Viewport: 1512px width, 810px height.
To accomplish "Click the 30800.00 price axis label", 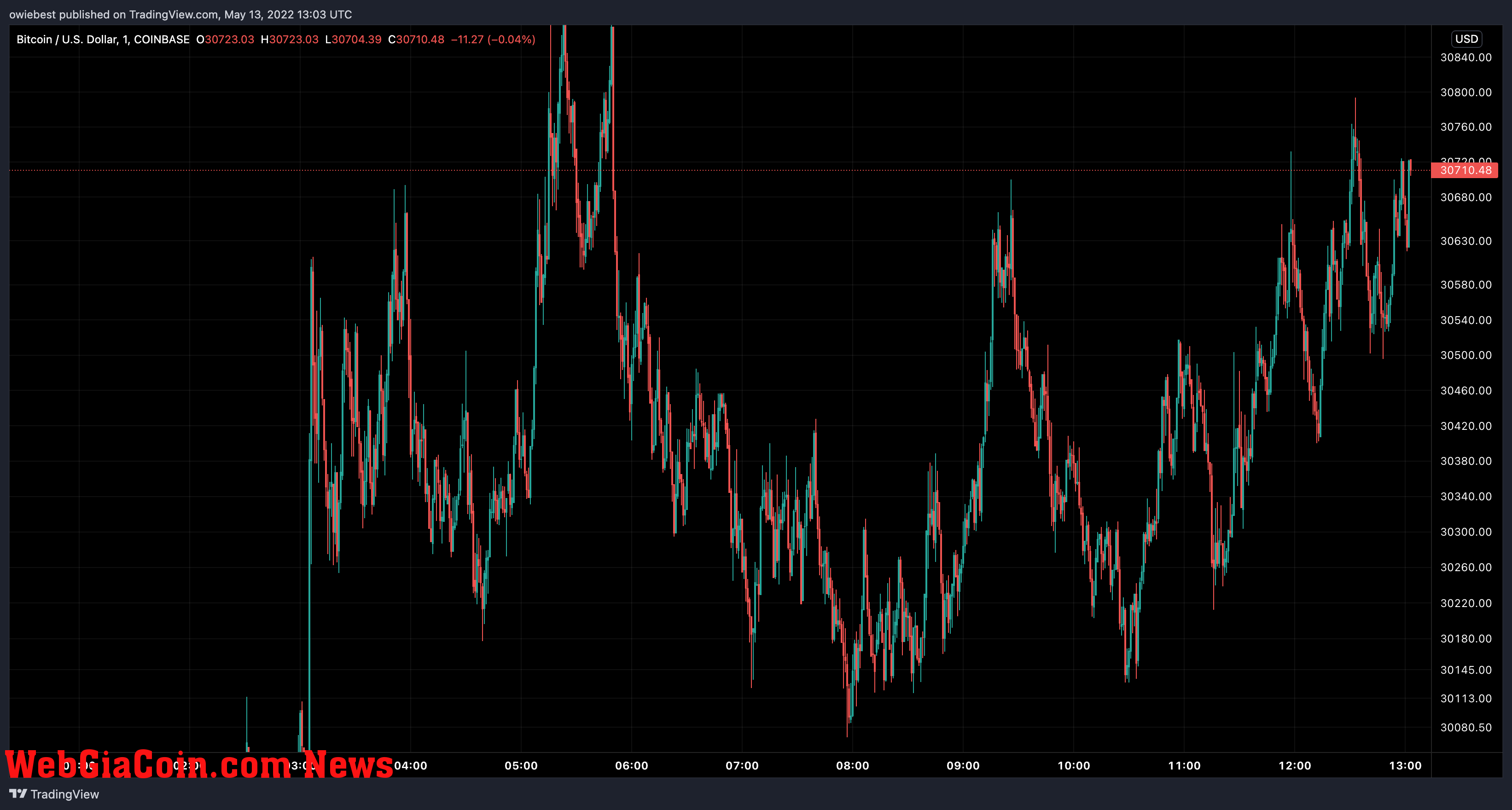I will click(1465, 92).
